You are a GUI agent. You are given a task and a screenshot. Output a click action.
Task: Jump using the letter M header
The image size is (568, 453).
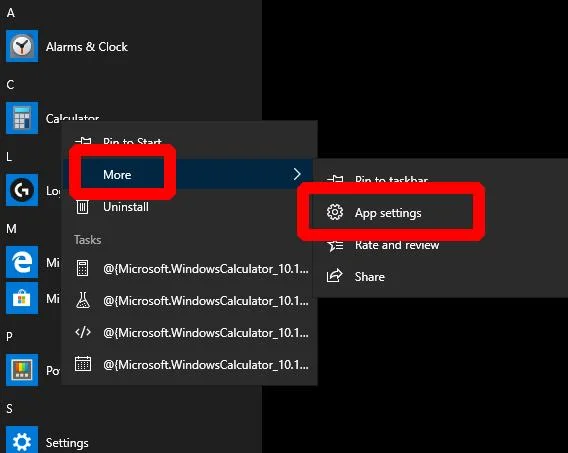(11, 228)
